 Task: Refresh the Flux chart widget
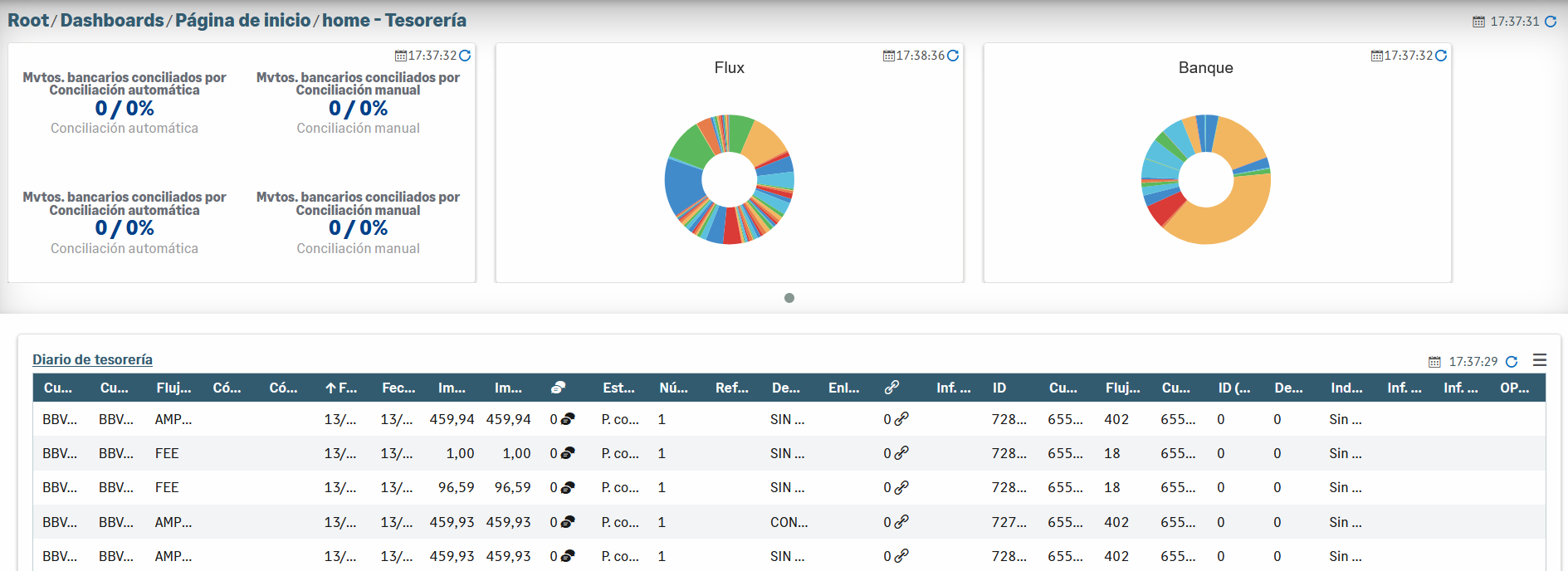(953, 56)
